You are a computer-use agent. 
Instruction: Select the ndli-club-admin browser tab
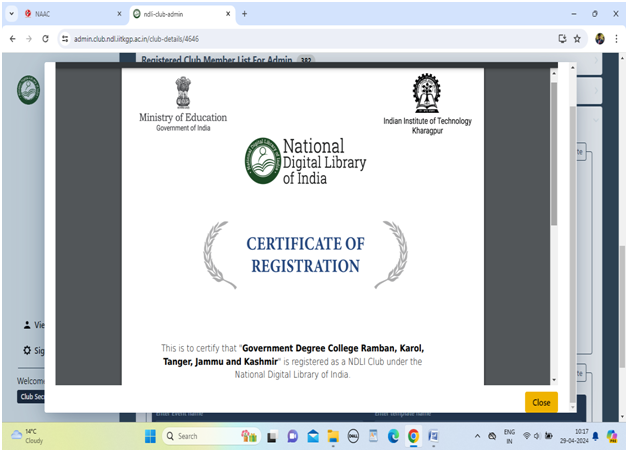(178, 14)
